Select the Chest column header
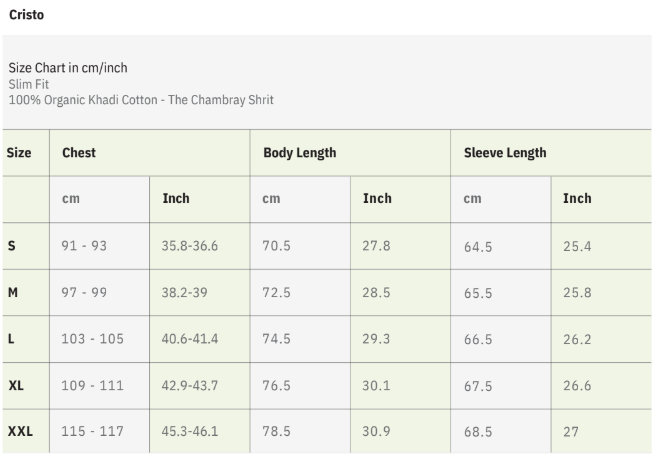The width and height of the screenshot is (657, 457). [x=79, y=153]
